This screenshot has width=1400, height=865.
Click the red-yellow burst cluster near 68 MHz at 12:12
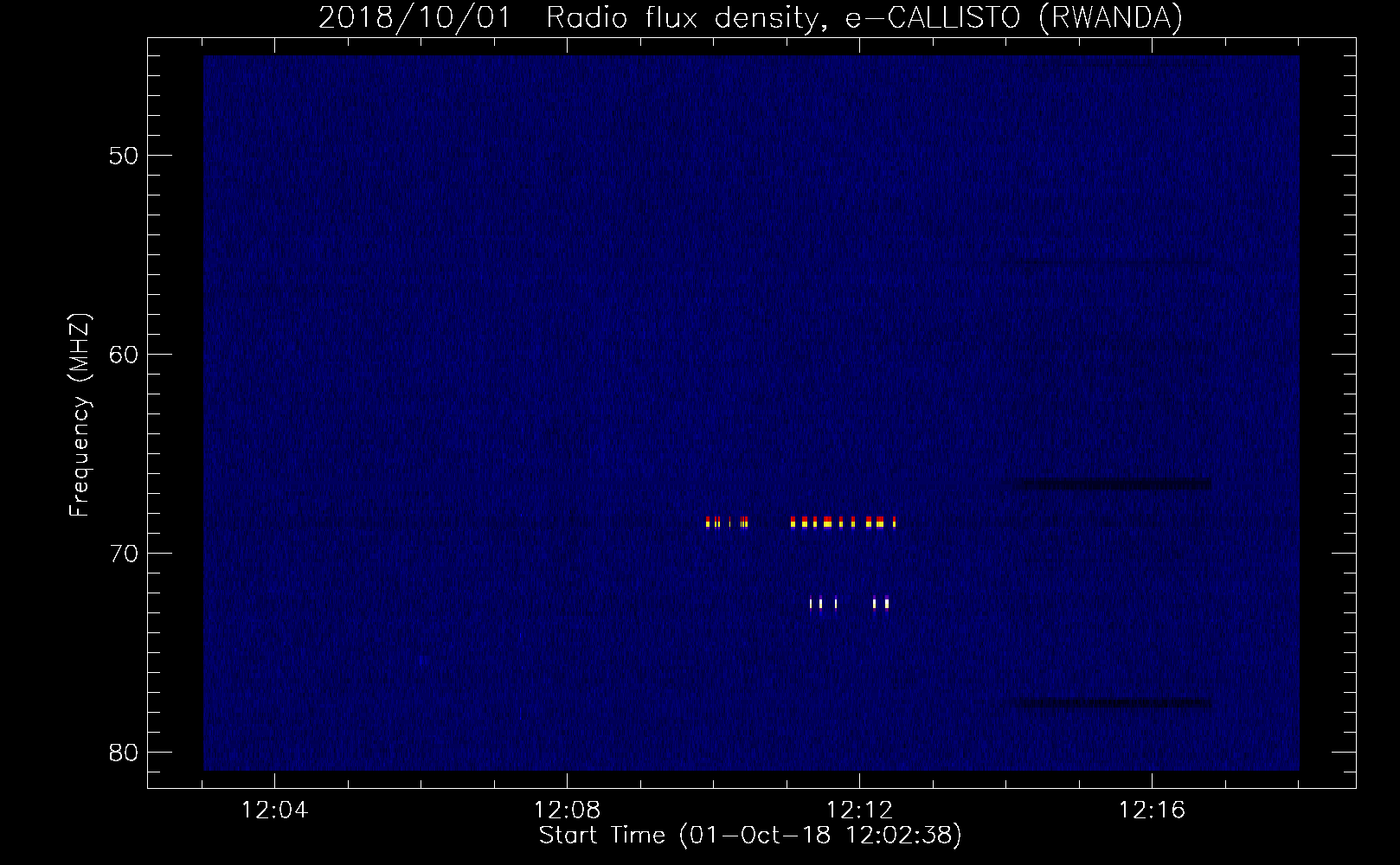(x=844, y=522)
